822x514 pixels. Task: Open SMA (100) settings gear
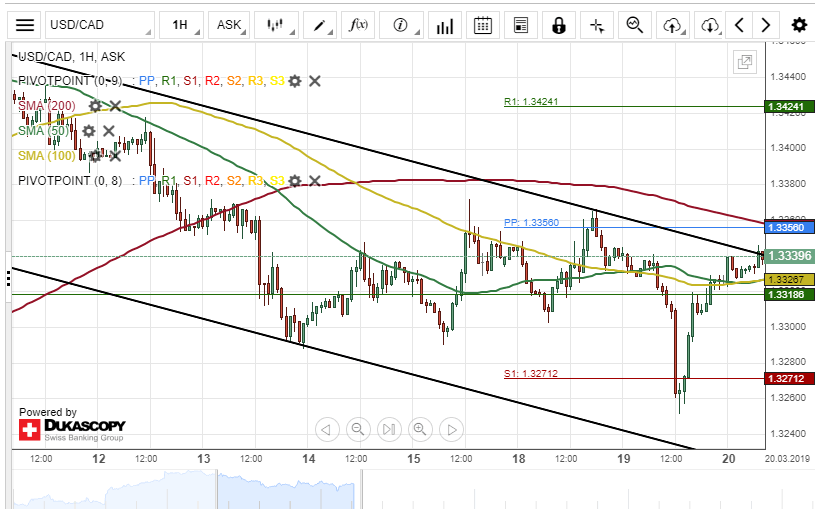tap(95, 156)
